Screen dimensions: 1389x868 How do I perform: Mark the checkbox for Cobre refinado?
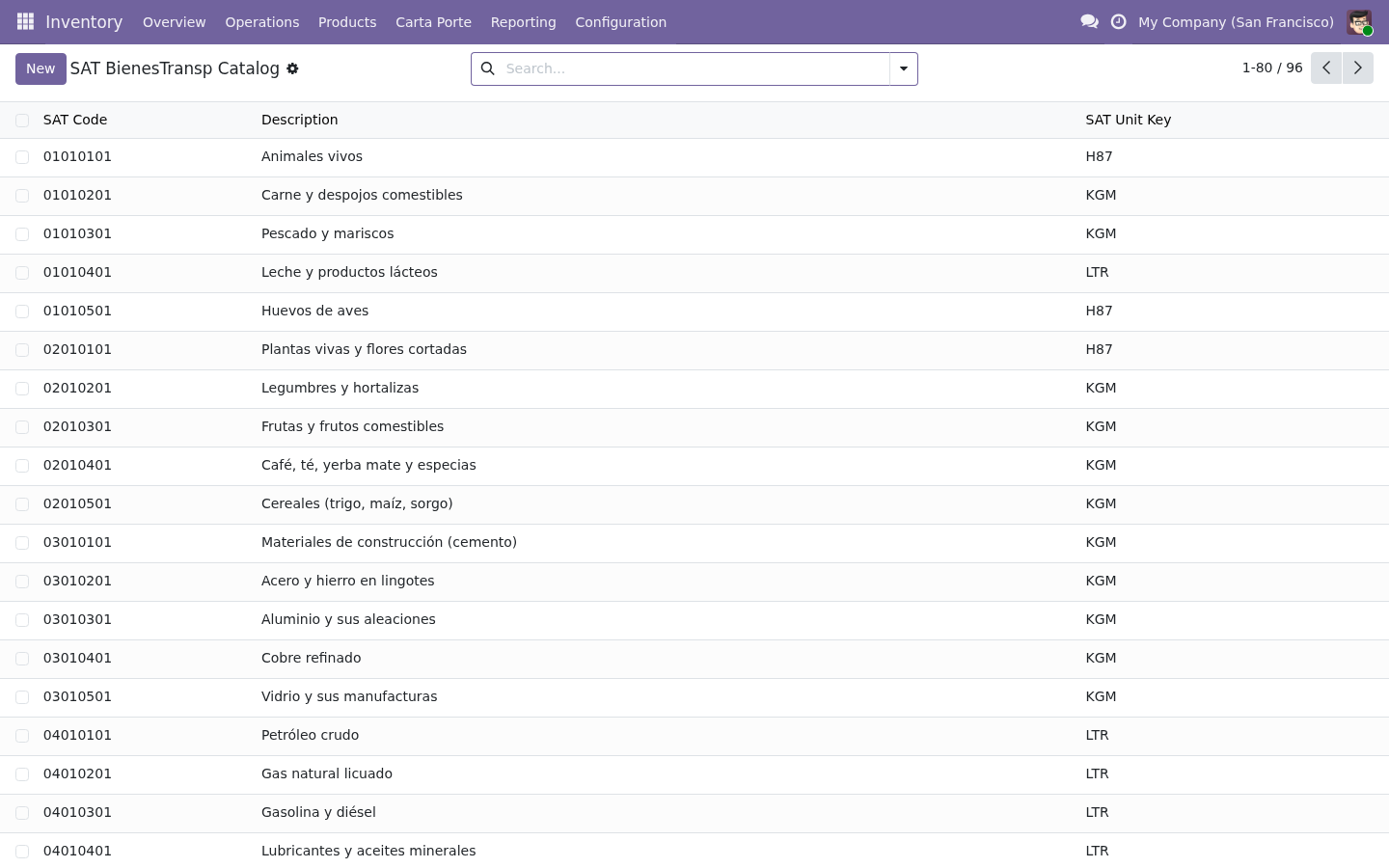pyautogui.click(x=22, y=659)
